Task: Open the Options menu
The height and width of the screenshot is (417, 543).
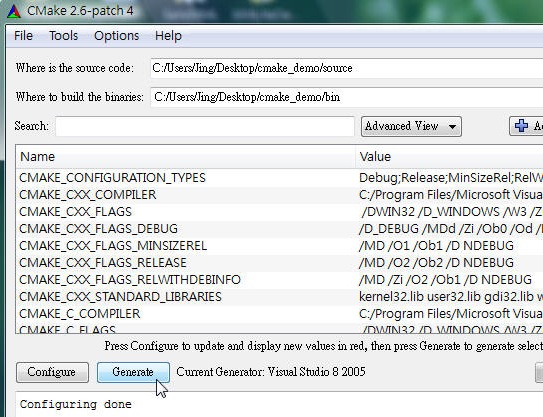Action: [116, 36]
